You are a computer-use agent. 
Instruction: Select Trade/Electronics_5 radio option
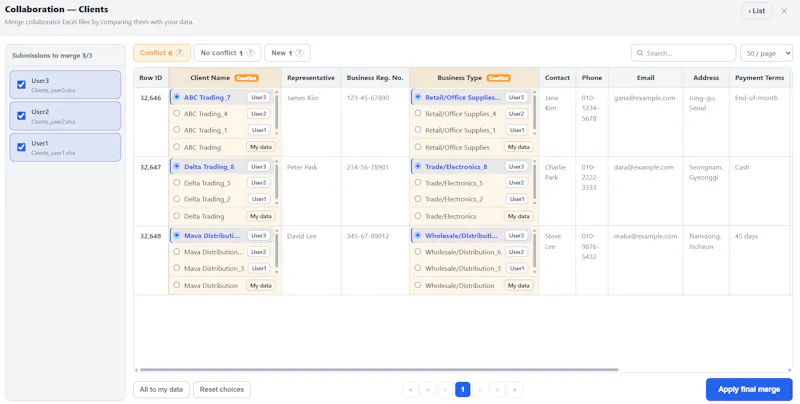pyautogui.click(x=418, y=182)
